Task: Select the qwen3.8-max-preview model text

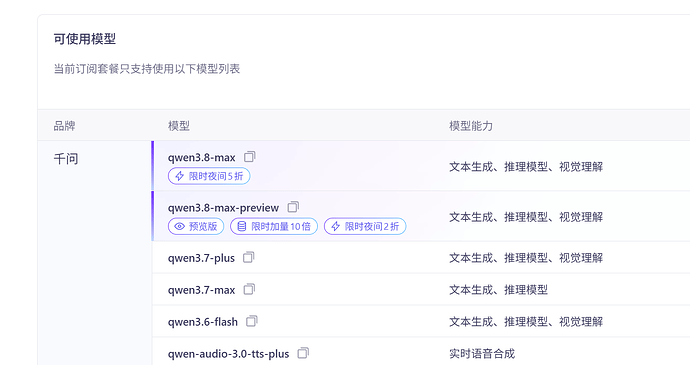Action: 223,208
